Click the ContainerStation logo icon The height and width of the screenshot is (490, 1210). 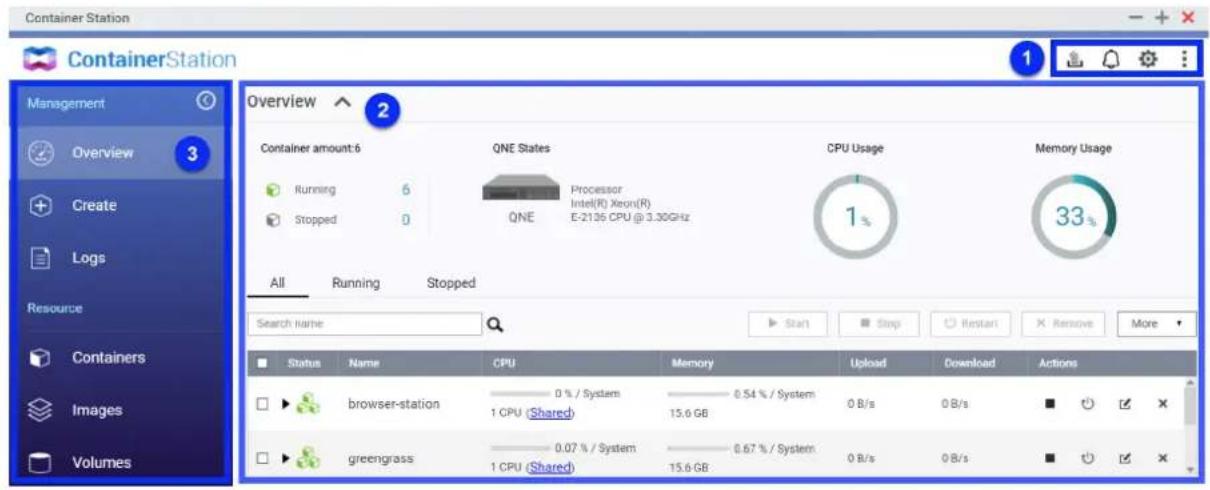[x=41, y=60]
